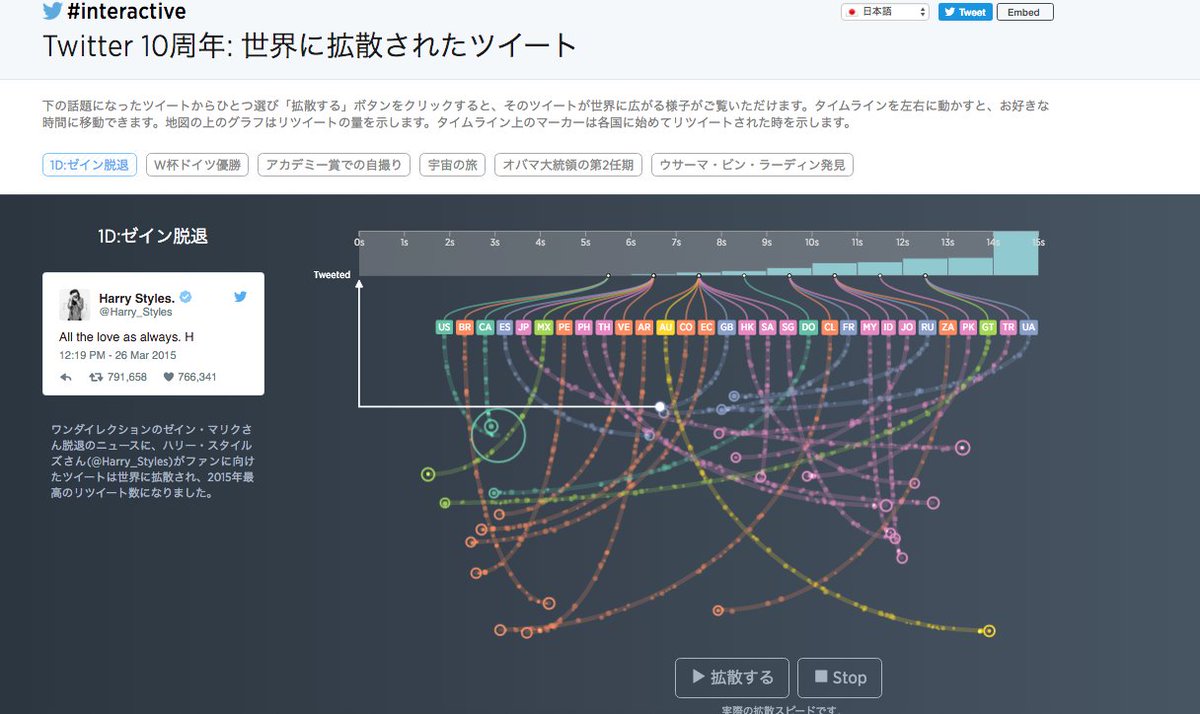Click the 1D:ゼイン脱退 heading above the tweet
Viewport: 1200px width, 714px height.
[153, 236]
